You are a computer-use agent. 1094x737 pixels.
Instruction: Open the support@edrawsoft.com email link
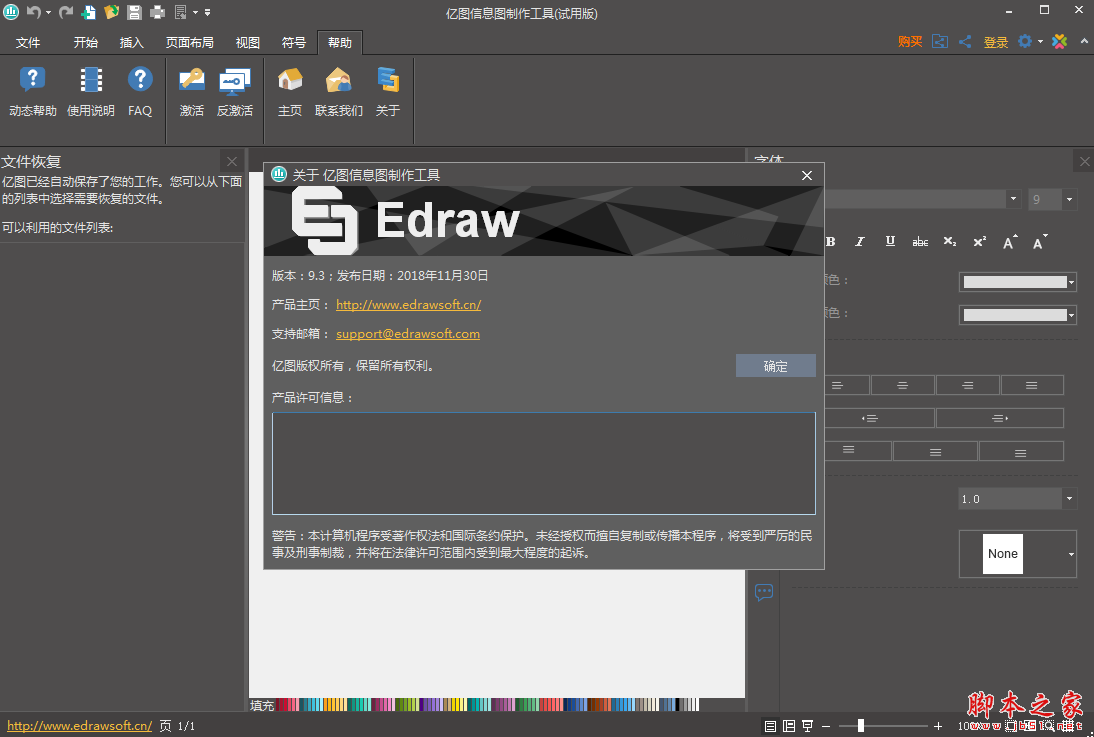coord(408,334)
